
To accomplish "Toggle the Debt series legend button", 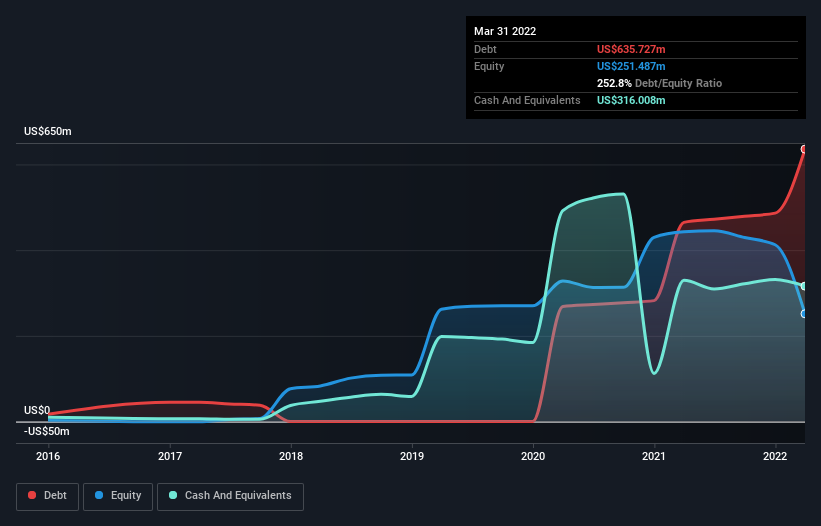I will coord(48,496).
